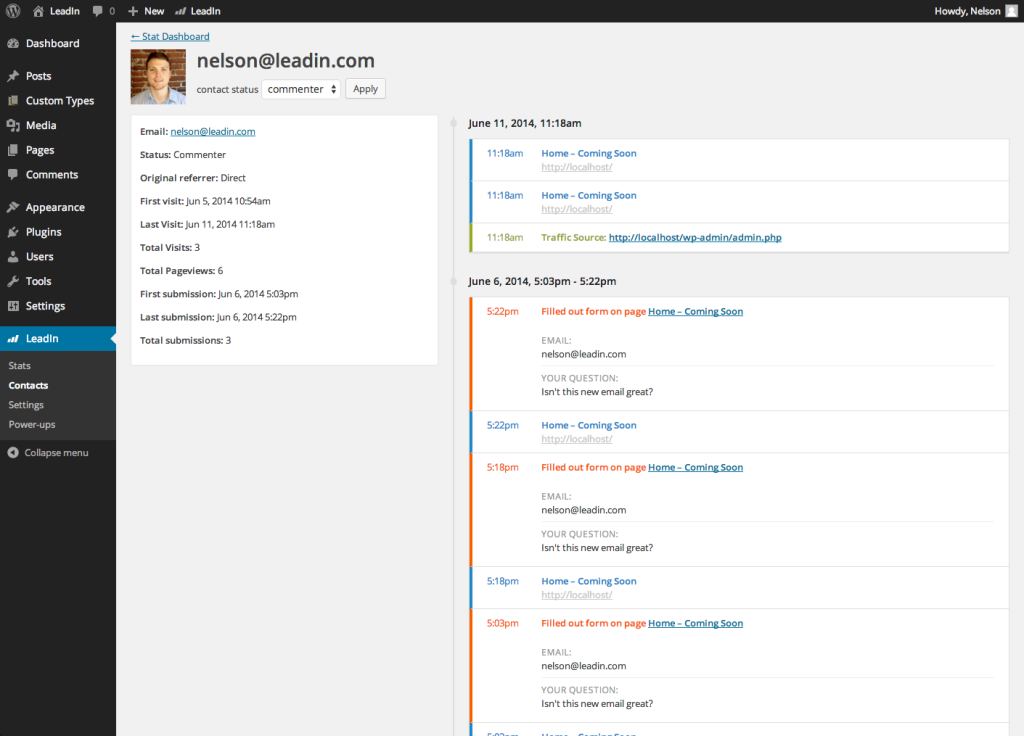The height and width of the screenshot is (736, 1024).
Task: Click the 'Original referrer: Direct' text
Action: [x=193, y=178]
